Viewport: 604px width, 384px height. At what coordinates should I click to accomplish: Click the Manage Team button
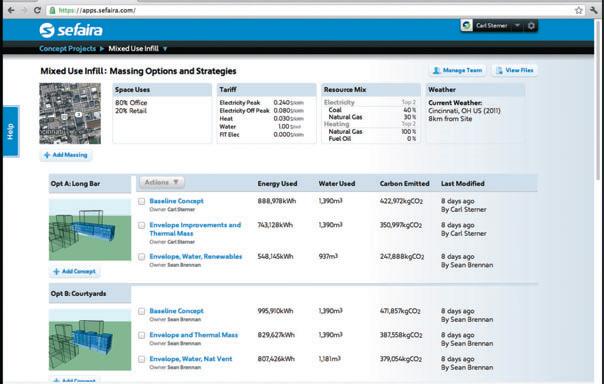coord(458,70)
